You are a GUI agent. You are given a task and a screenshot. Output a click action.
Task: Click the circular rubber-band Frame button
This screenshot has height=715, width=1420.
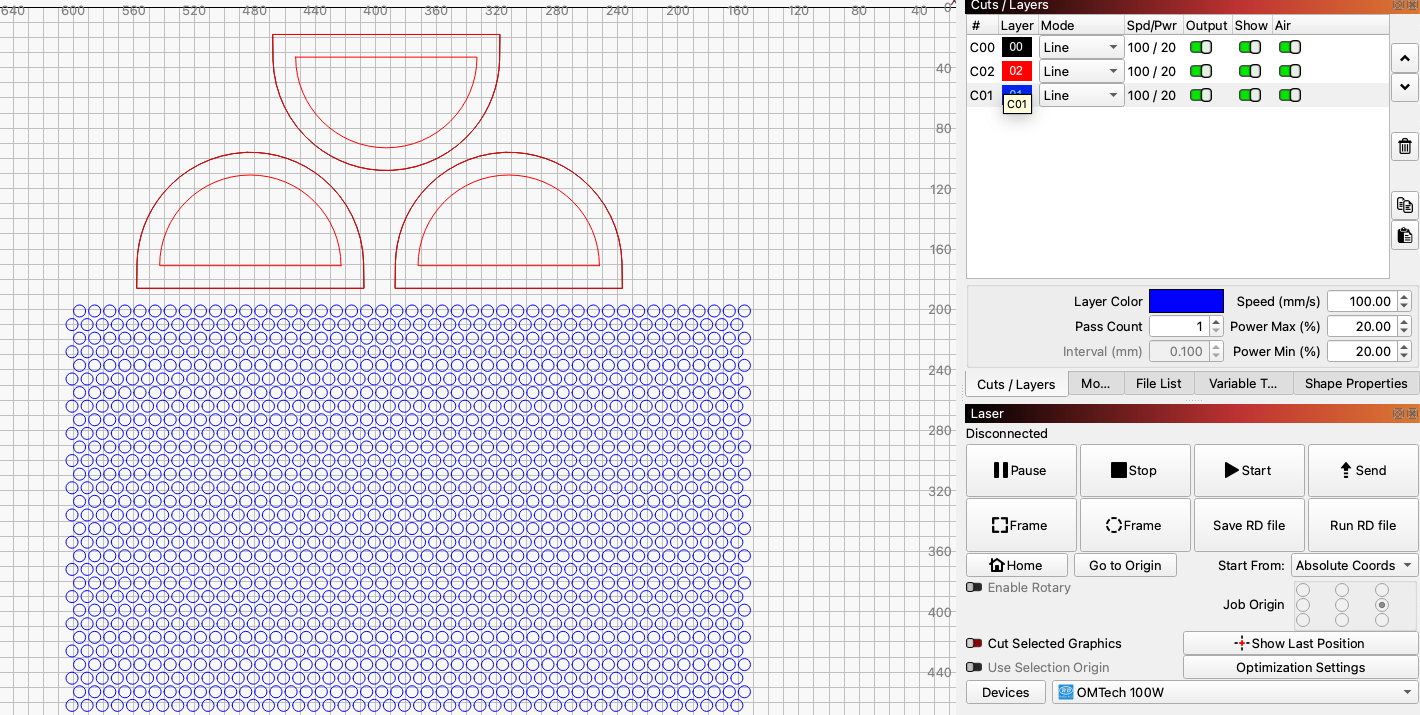(x=1134, y=525)
